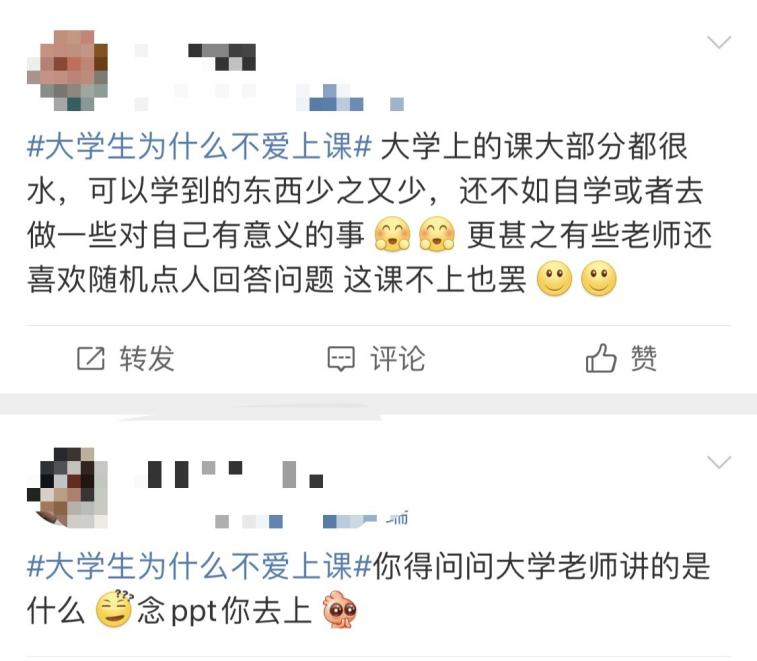Open first post's #大学生为什么不爱上课# hashtag
Image resolution: width=757 pixels, height=661 pixels.
tap(199, 146)
